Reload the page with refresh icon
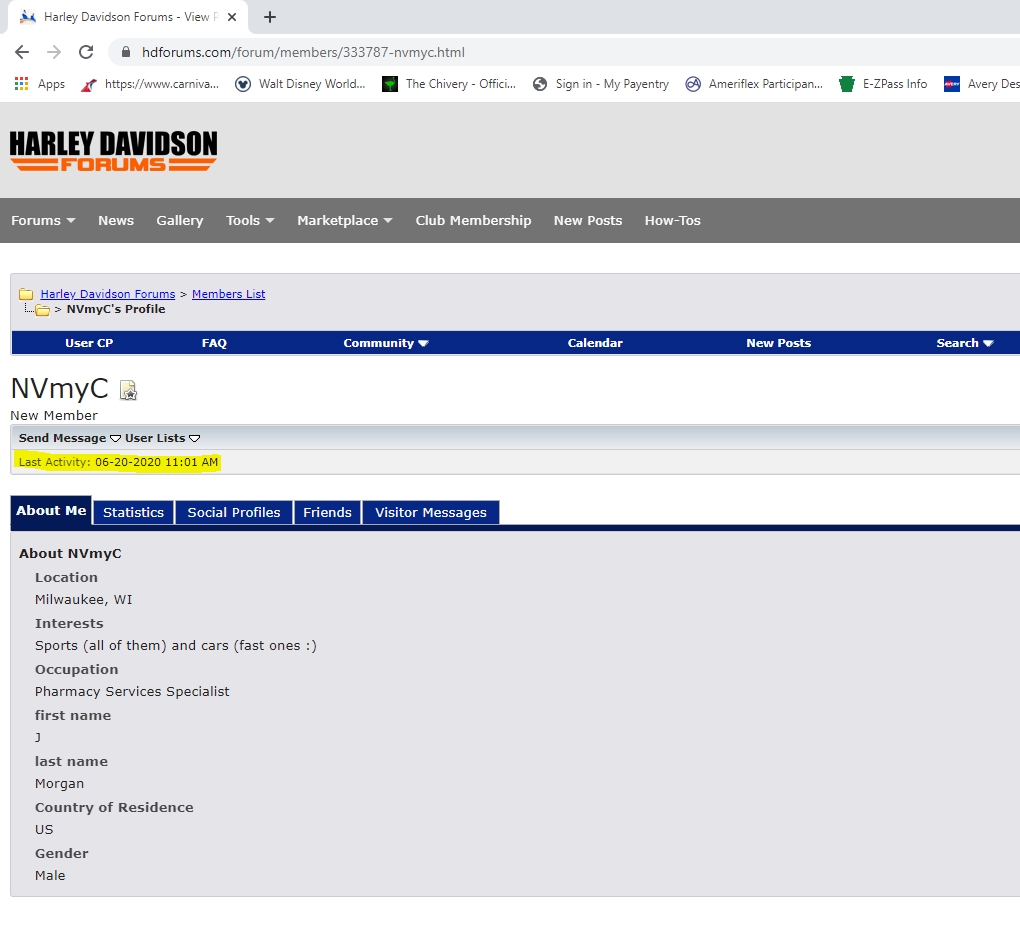Image resolution: width=1020 pixels, height=935 pixels. pos(86,52)
